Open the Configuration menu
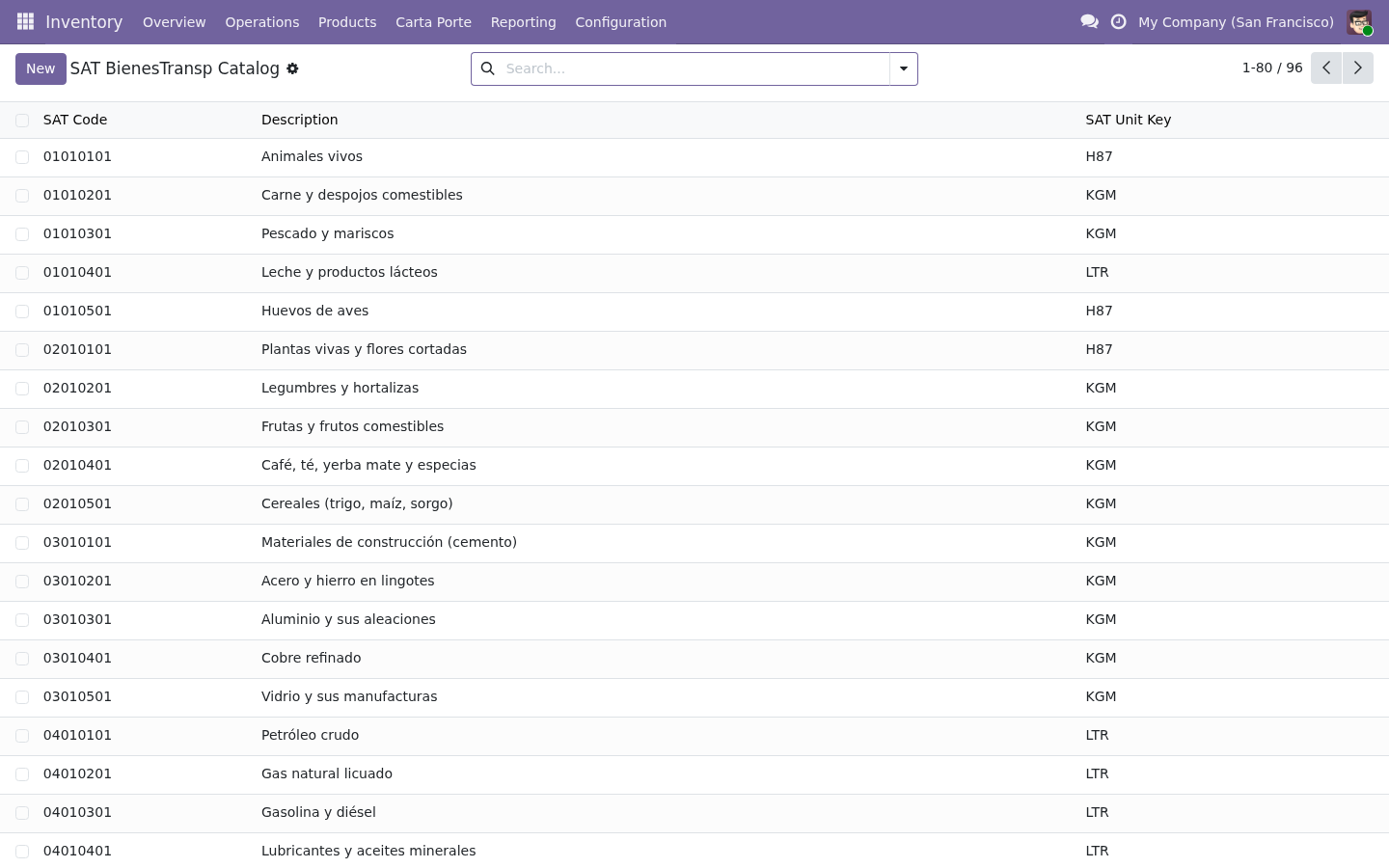Image resolution: width=1389 pixels, height=868 pixels. [x=620, y=22]
